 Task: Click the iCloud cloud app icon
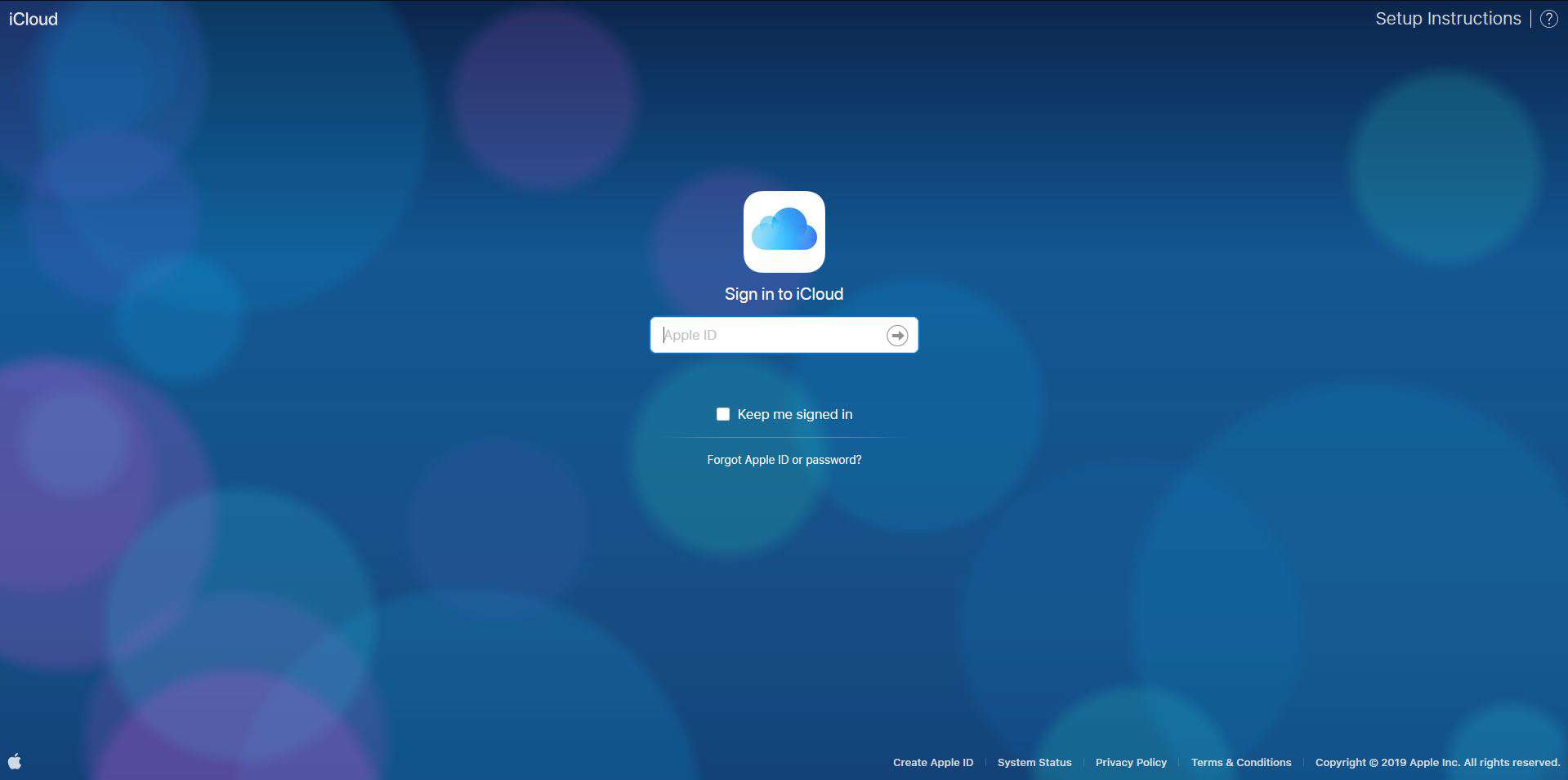[784, 232]
